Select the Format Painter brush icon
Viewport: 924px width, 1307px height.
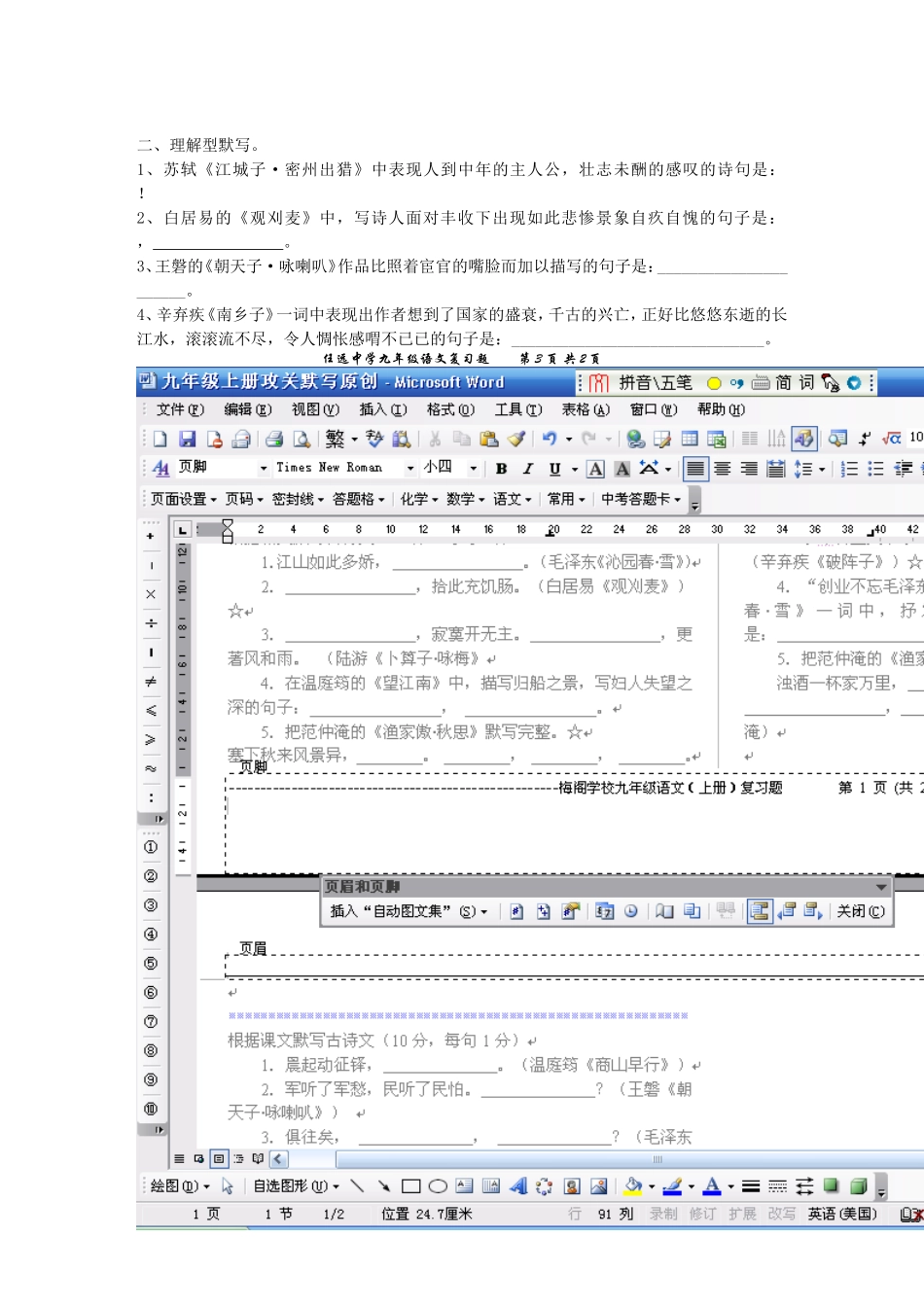click(x=516, y=440)
